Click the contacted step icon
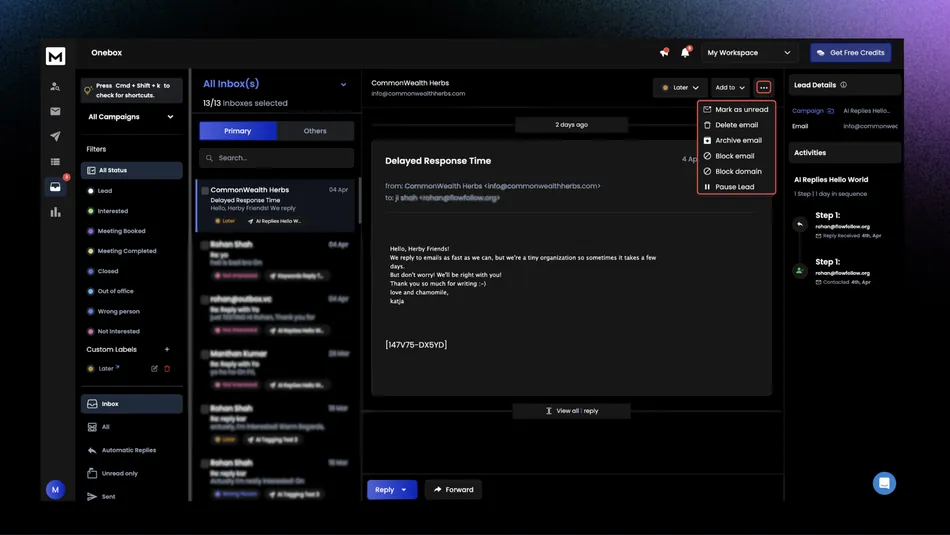The image size is (950, 535). 800,271
